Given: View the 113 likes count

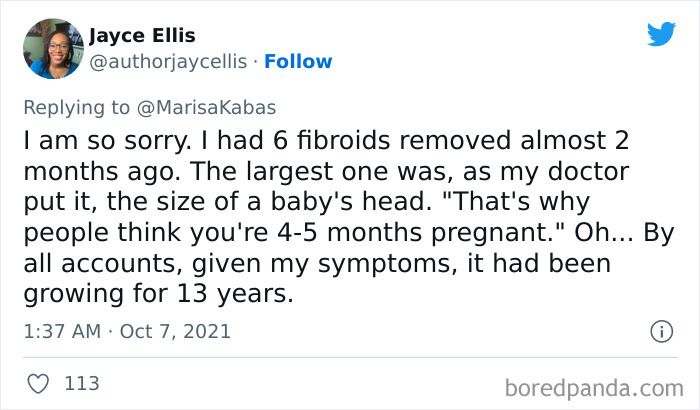Looking at the screenshot, I should (80, 383).
